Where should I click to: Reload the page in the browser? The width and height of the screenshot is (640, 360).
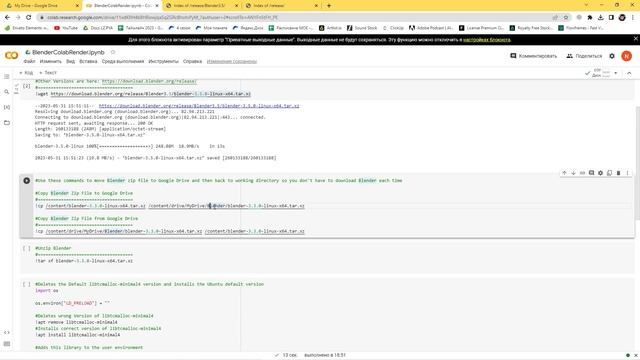[x=29, y=17]
